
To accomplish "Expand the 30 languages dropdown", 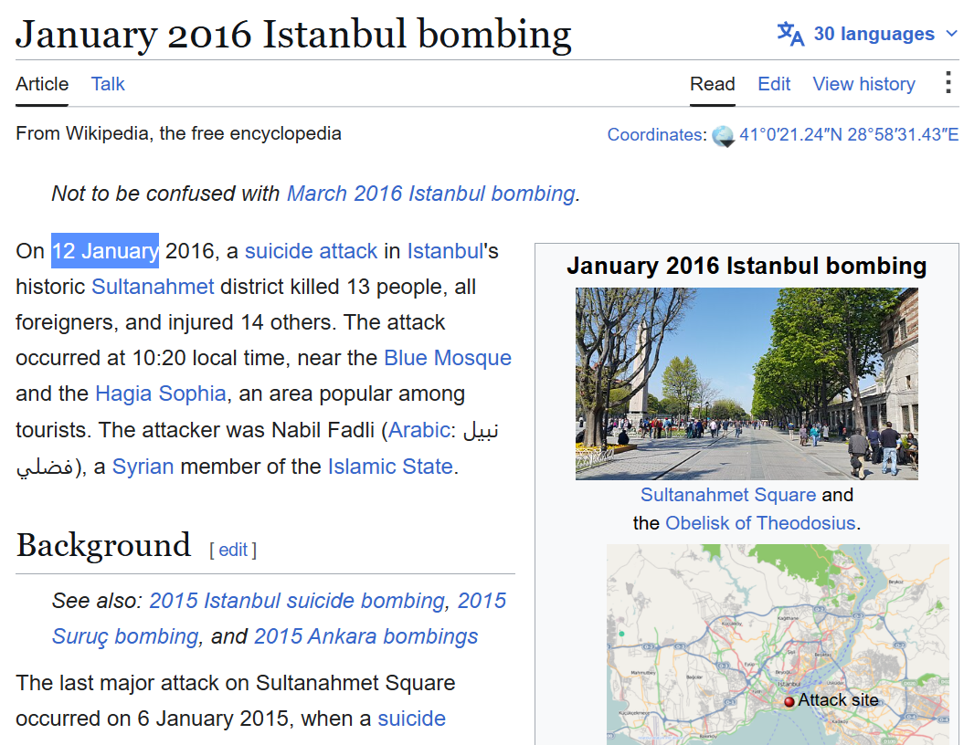I will tap(868, 34).
